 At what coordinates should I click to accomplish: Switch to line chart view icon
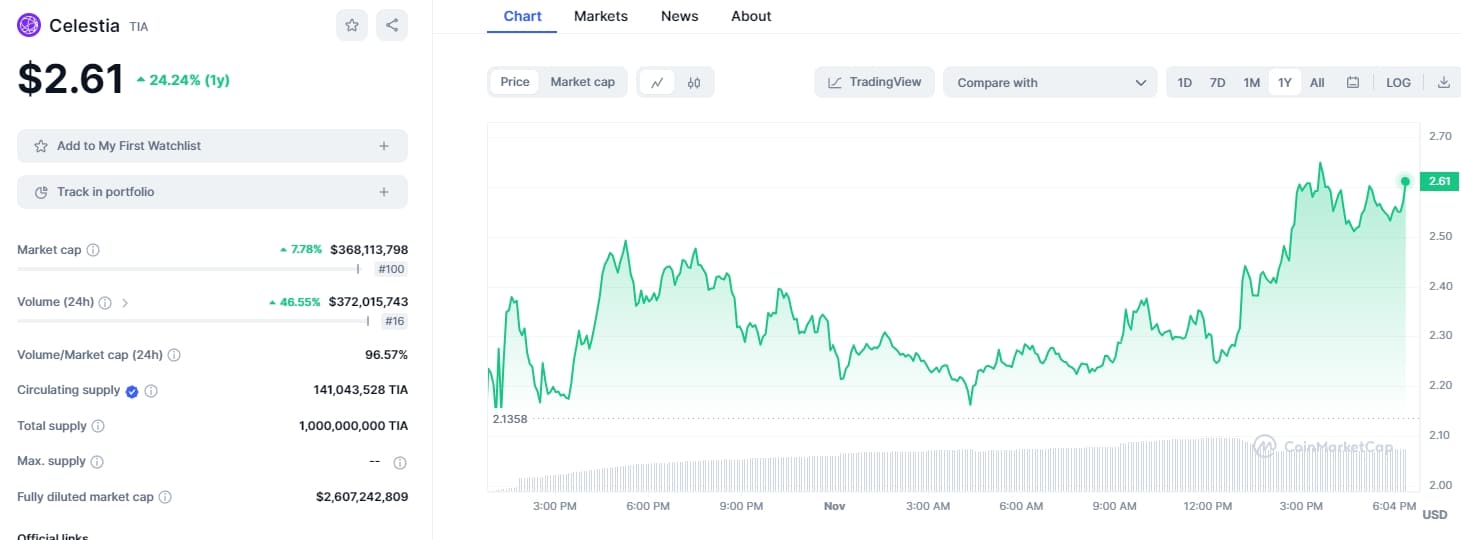click(x=657, y=82)
